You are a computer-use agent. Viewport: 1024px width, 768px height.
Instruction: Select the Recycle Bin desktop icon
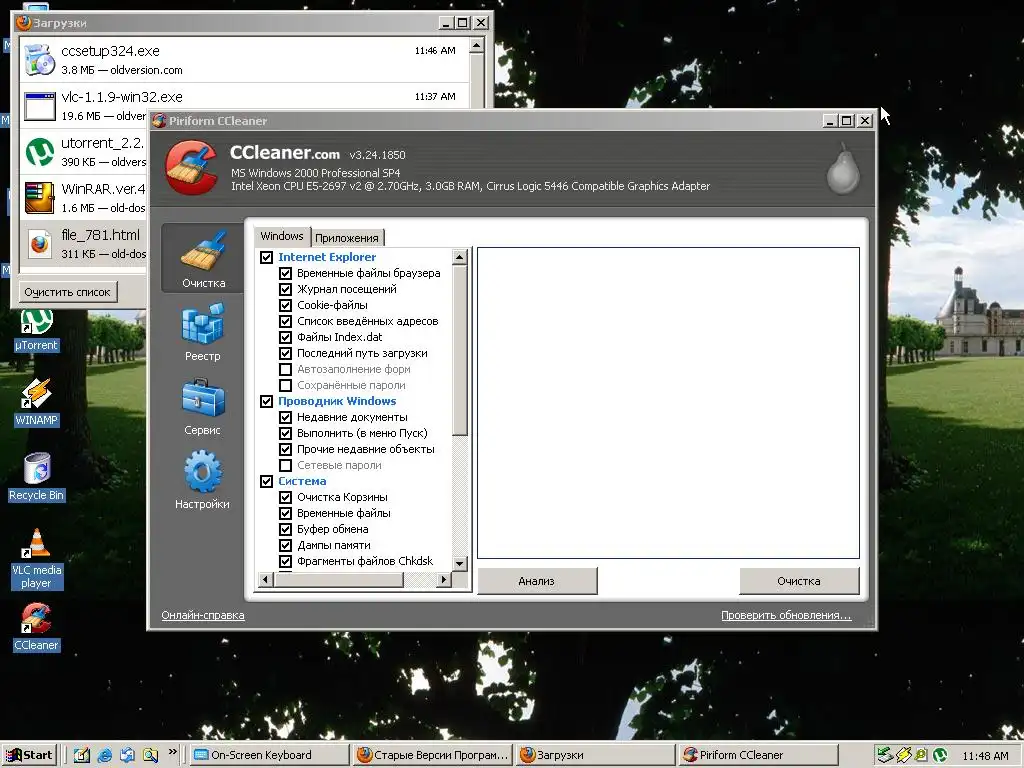pos(37,477)
